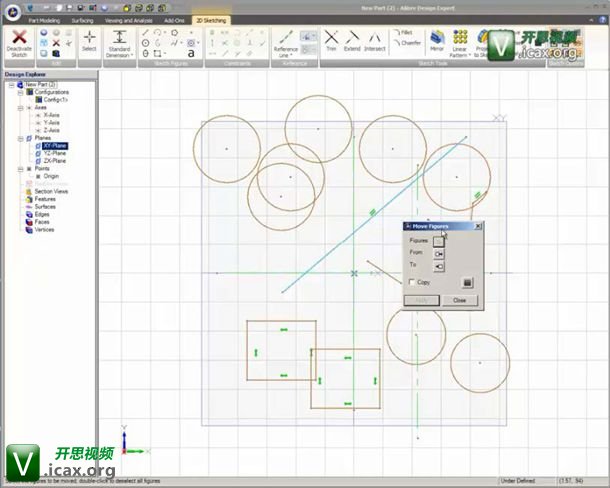Image resolution: width=610 pixels, height=488 pixels.
Task: Activate the Select tool in ribbon
Action: (89, 41)
